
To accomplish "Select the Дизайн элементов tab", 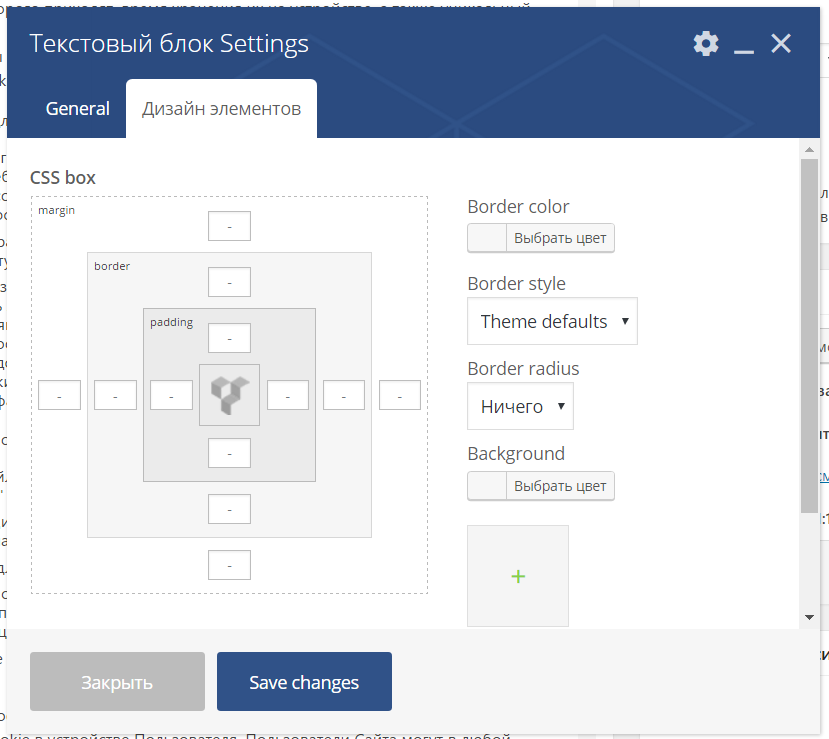I will coord(221,108).
